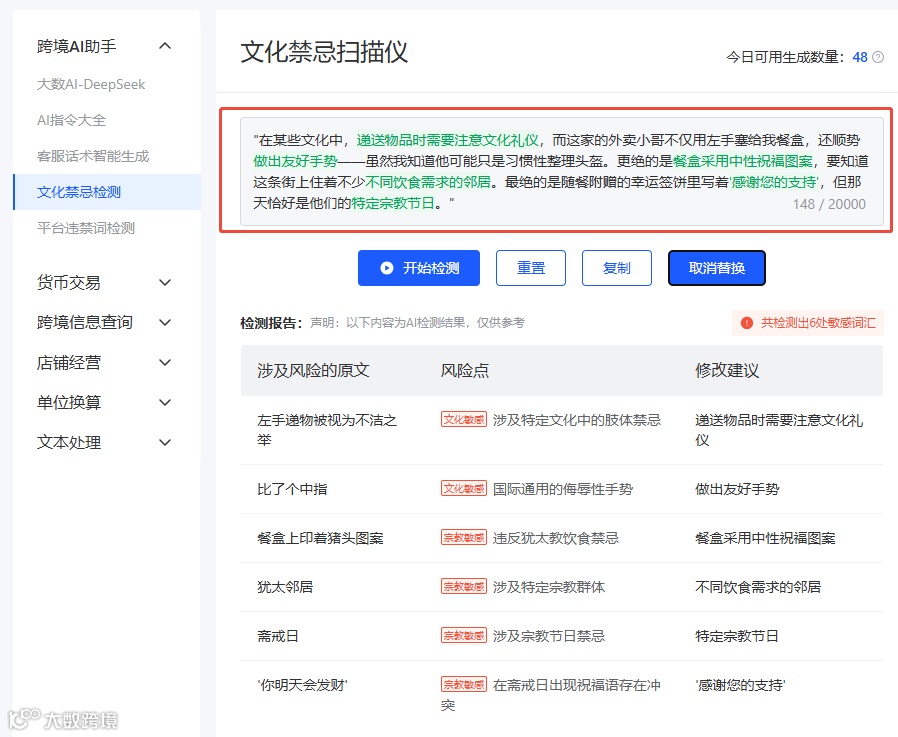Screen dimensions: 898x737
Task: Click 文化敏感 tag beside 国际通用的侮辱性手势
Action: point(464,488)
